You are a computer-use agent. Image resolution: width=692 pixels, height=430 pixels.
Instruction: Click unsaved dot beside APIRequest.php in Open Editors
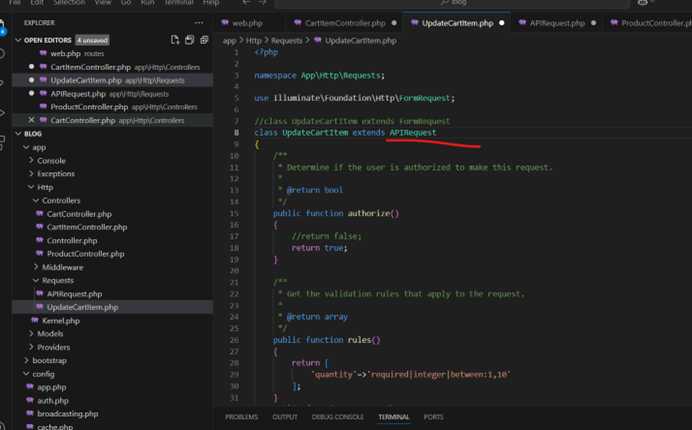click(31, 93)
